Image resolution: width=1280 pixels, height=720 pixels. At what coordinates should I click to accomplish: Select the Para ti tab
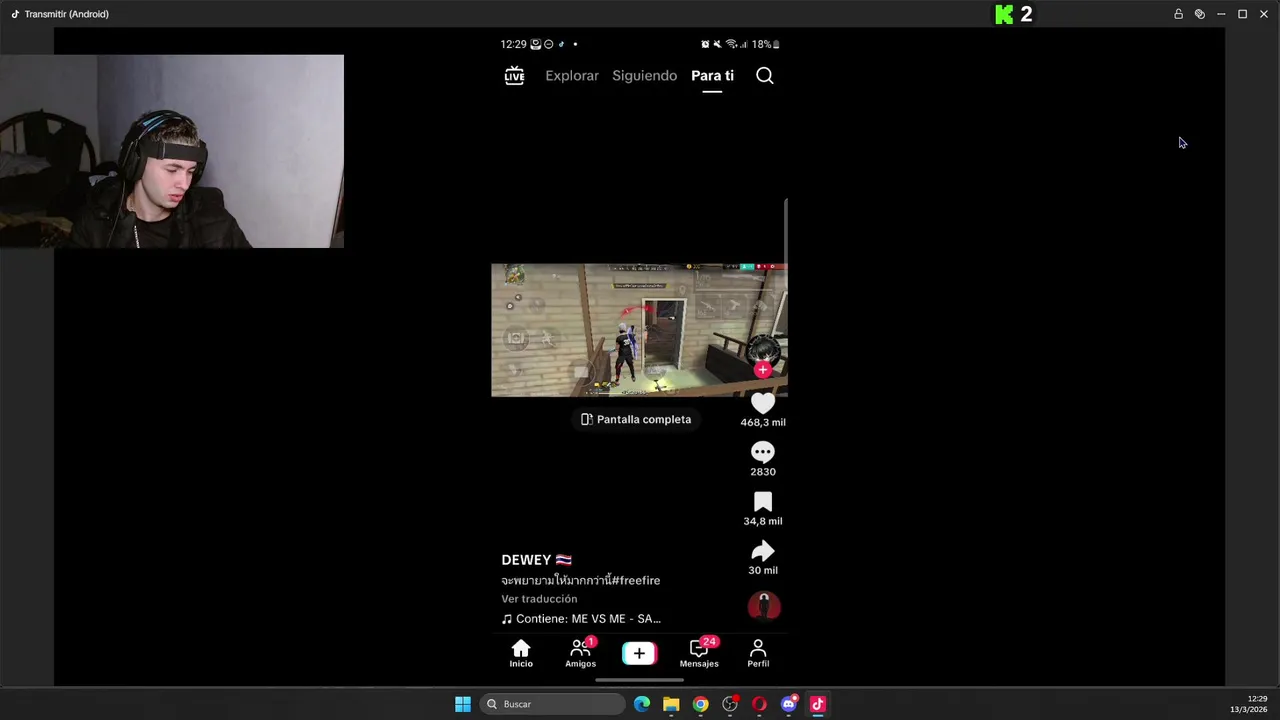[x=712, y=76]
